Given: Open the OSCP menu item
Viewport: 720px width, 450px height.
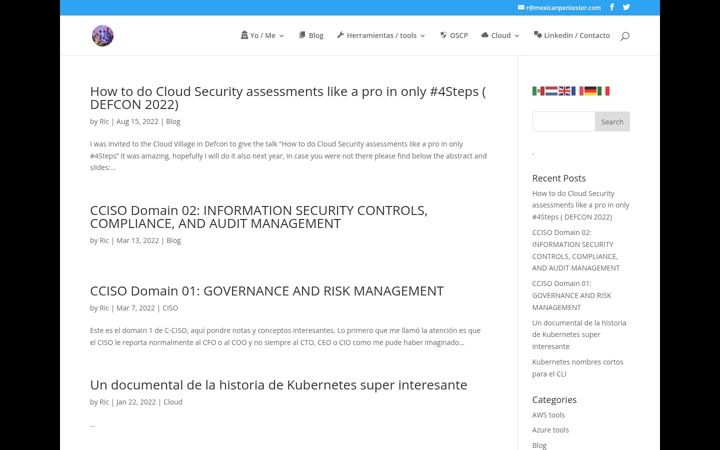Looking at the screenshot, I should (454, 35).
